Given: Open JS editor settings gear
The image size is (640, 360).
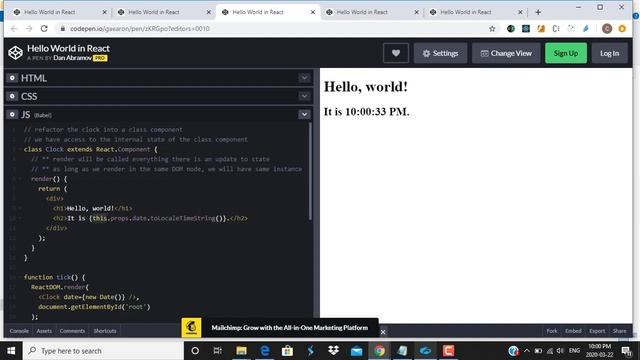Looking at the screenshot, I should (12, 114).
